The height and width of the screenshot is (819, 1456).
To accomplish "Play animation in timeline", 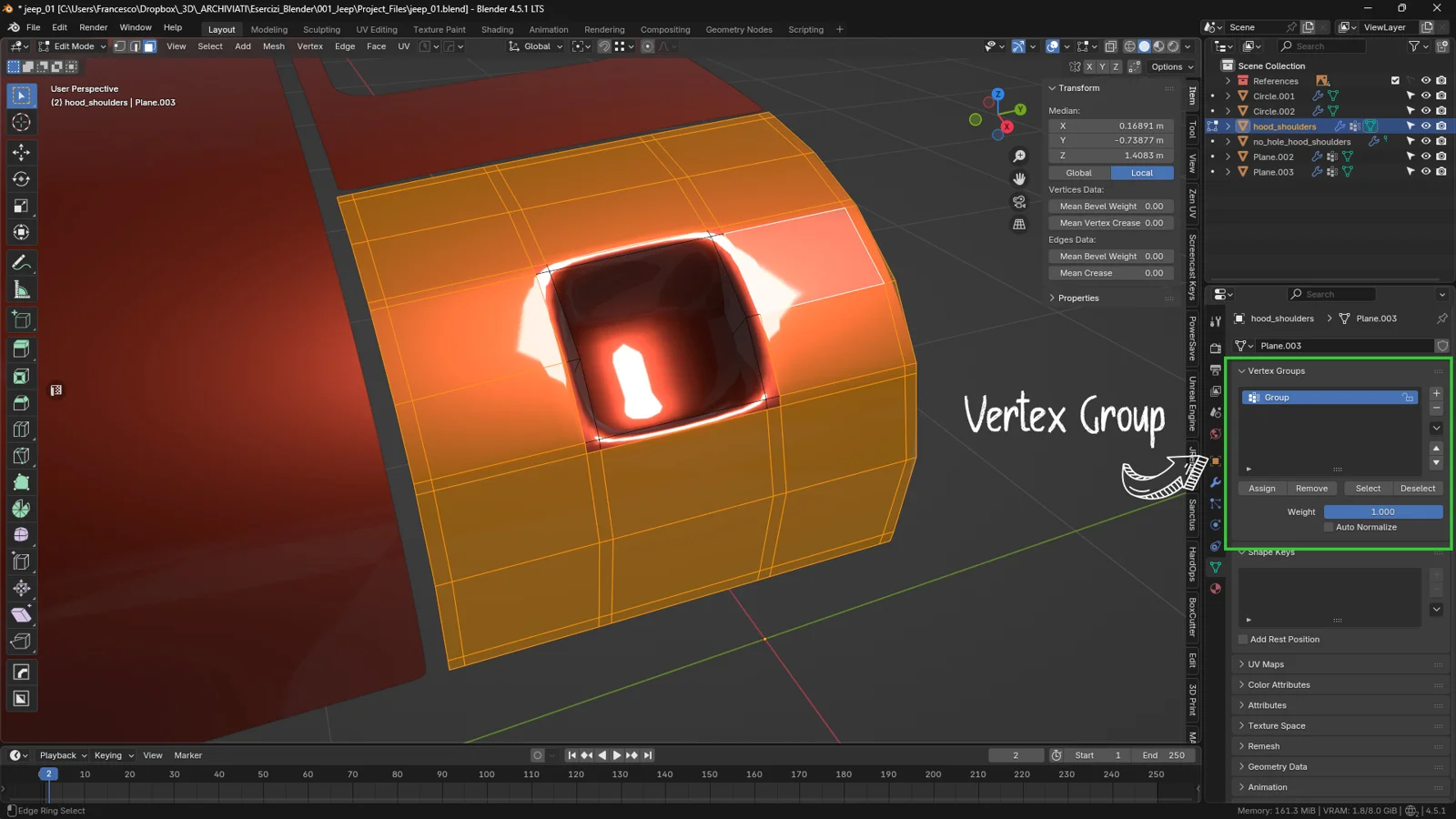I will tap(616, 755).
